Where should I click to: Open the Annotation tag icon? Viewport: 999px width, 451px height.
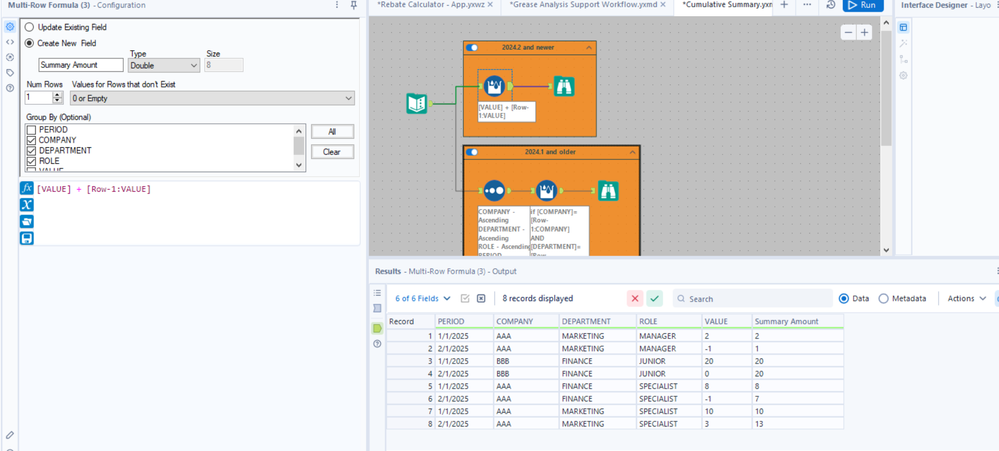click(x=10, y=73)
